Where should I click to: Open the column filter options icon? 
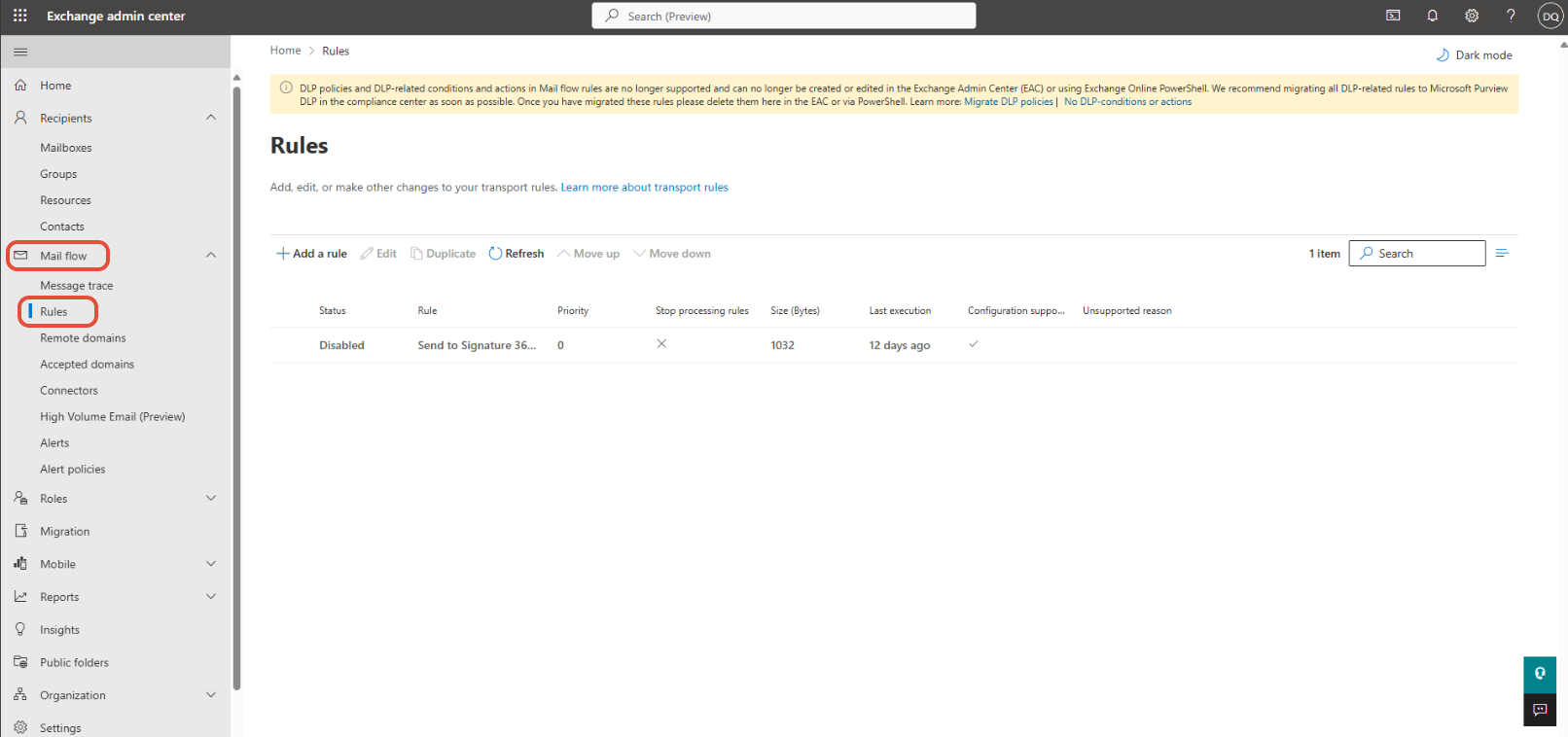pos(1502,253)
